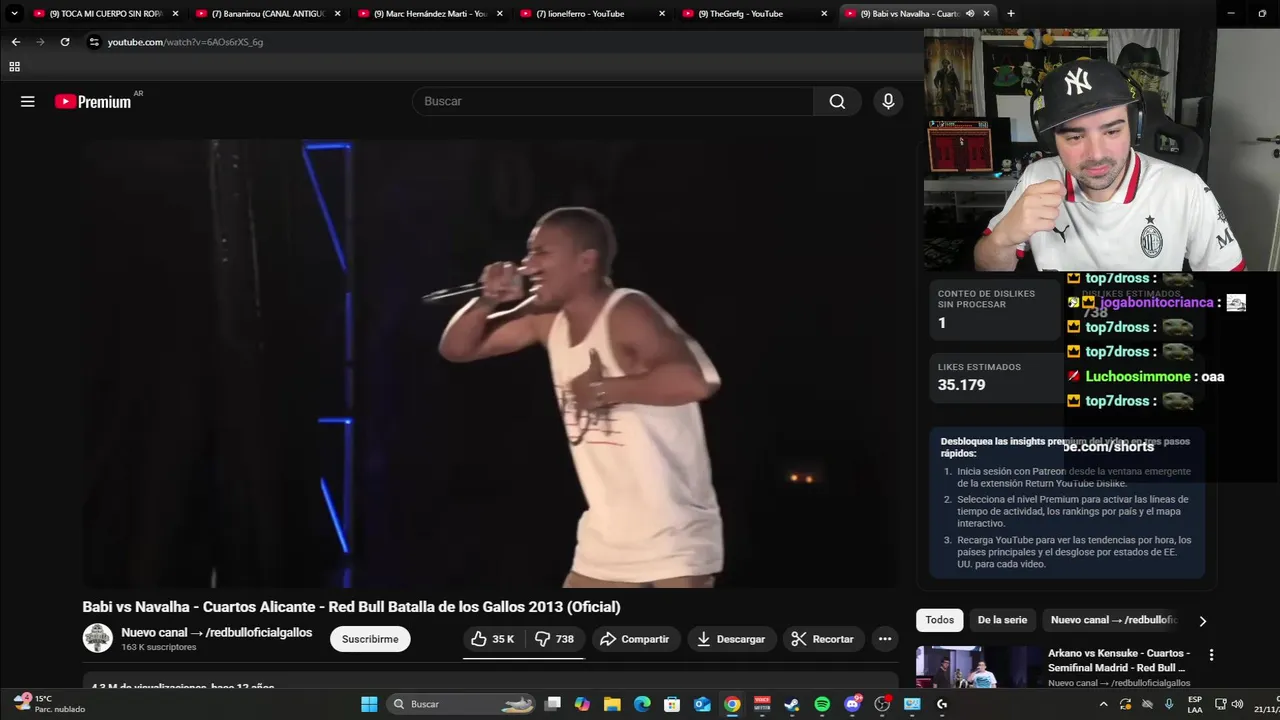Focus the Buscar search field
The image size is (1280, 720).
pos(613,101)
